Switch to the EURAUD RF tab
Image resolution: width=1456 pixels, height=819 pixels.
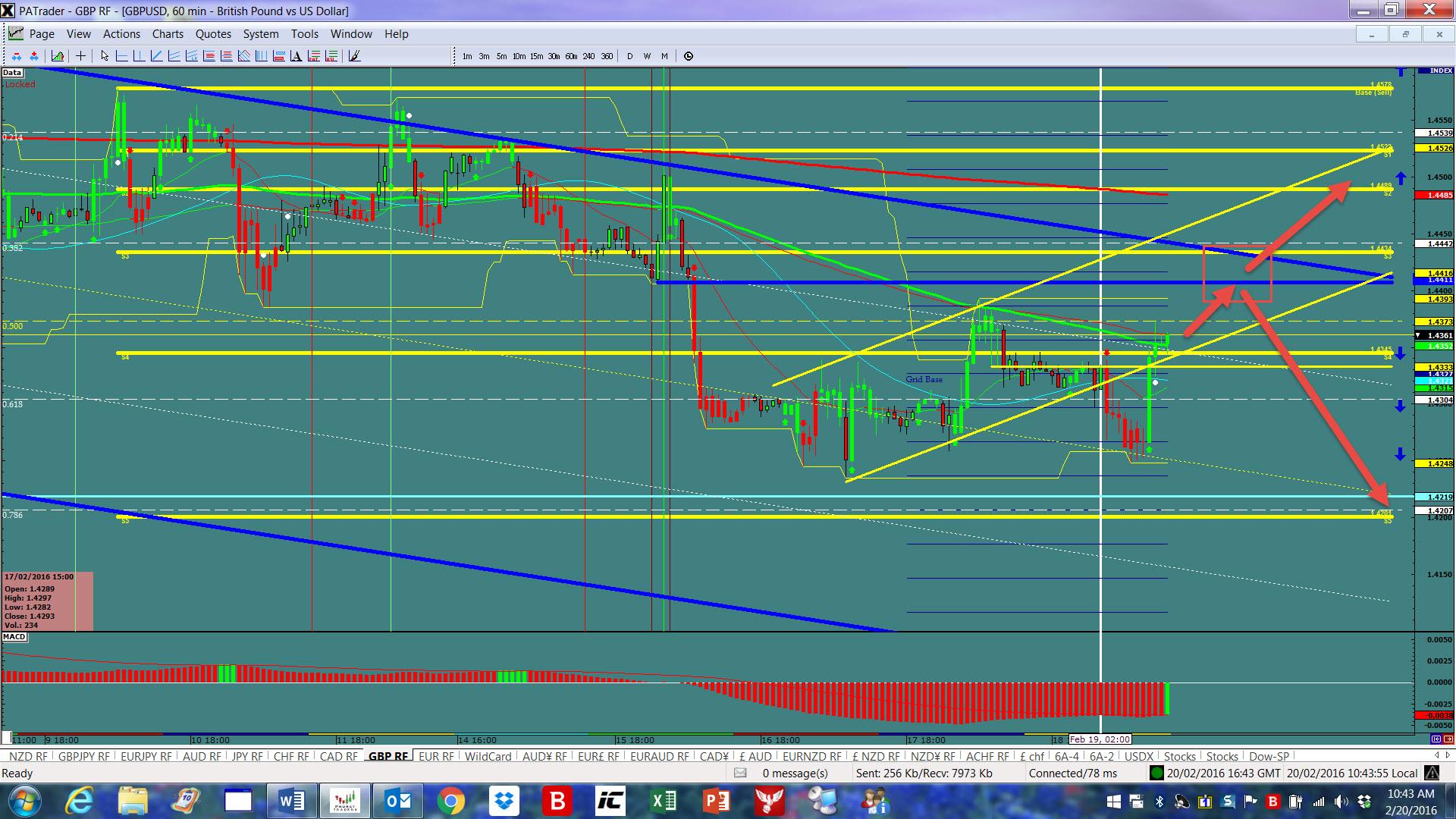point(660,756)
